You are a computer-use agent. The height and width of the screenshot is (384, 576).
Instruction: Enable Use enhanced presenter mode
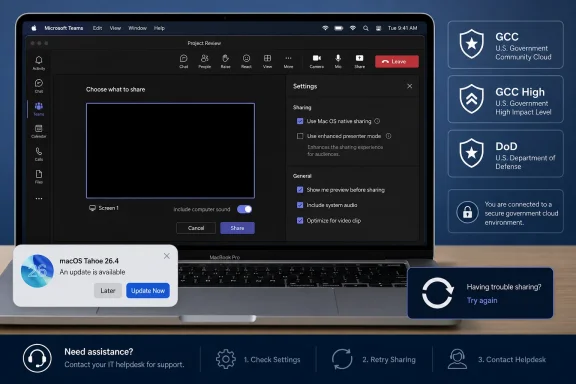pos(300,136)
